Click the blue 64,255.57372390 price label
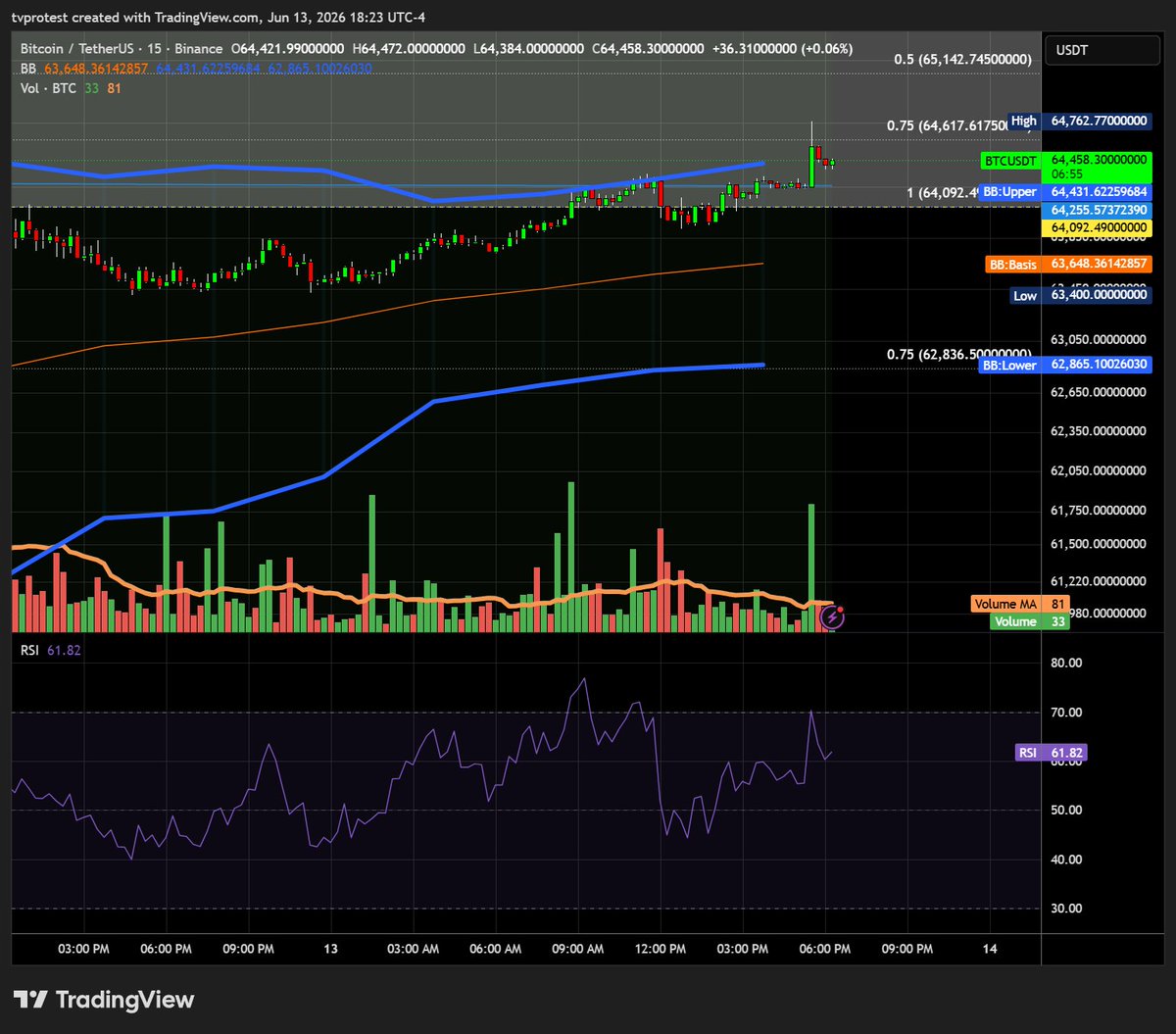 click(1098, 210)
